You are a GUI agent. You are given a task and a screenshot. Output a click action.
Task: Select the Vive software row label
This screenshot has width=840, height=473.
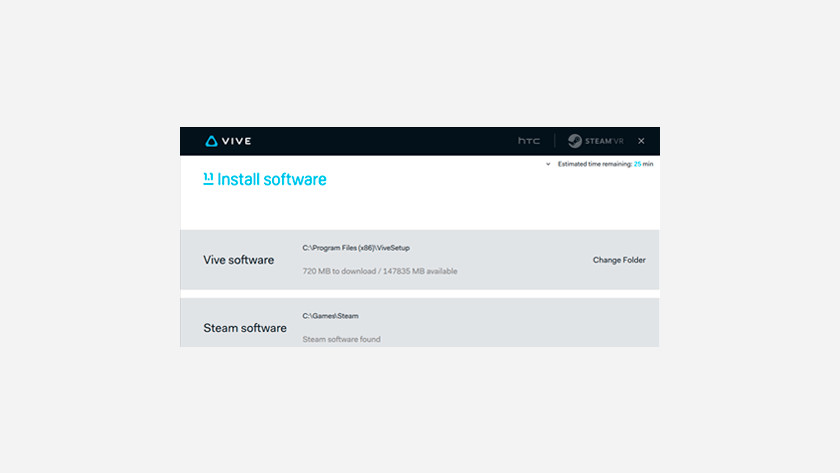point(238,260)
